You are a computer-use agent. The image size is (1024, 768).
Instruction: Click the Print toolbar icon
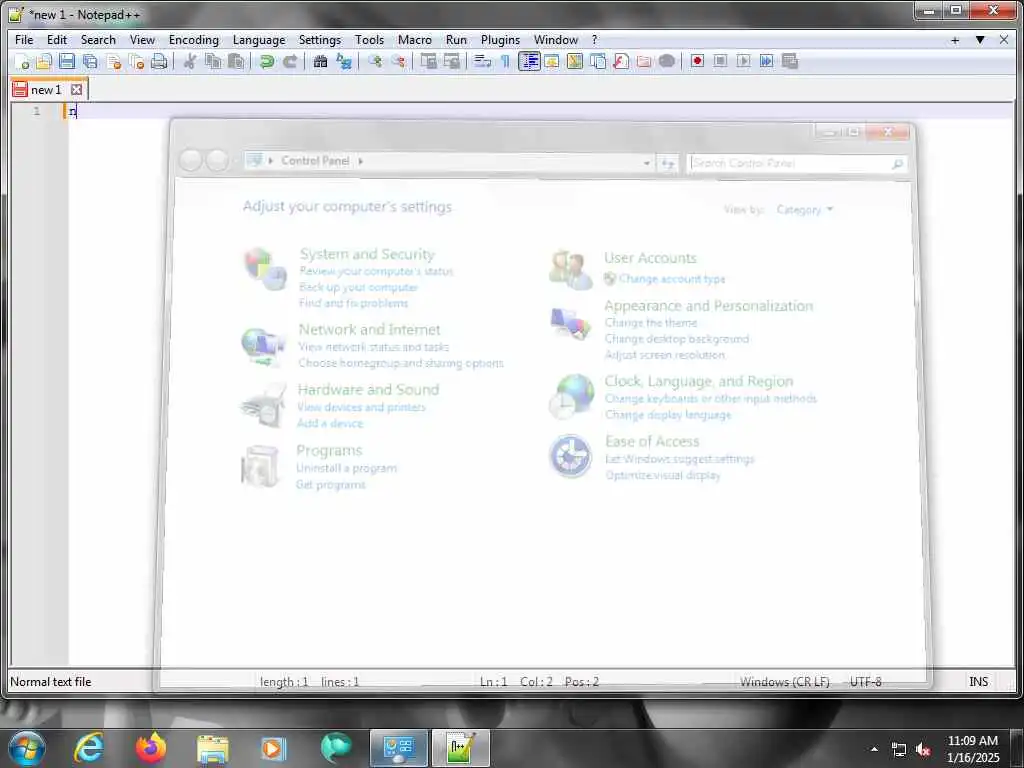[159, 61]
